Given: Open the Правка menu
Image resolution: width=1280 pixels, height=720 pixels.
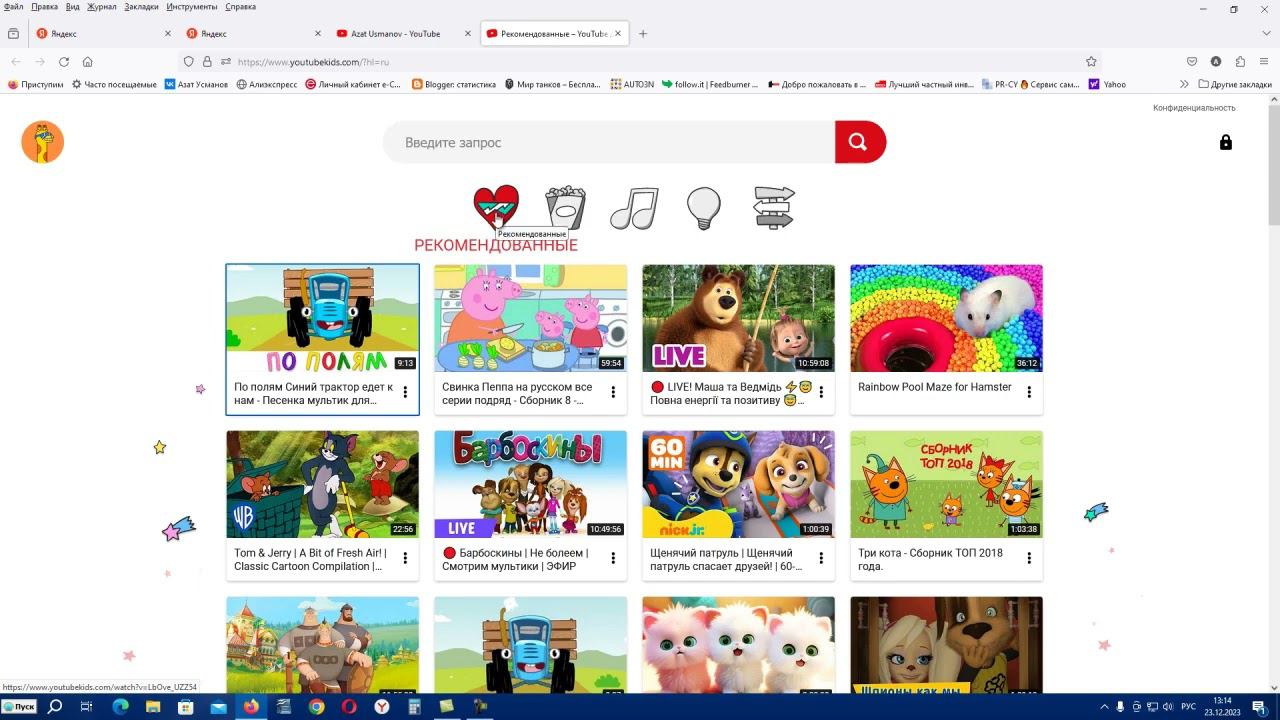Looking at the screenshot, I should pyautogui.click(x=45, y=7).
